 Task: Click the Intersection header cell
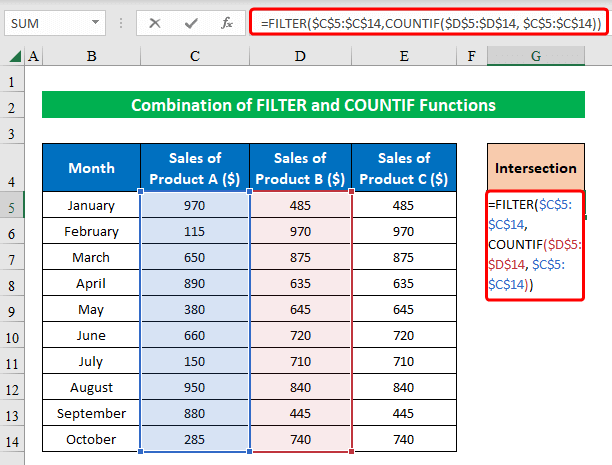coord(535,168)
